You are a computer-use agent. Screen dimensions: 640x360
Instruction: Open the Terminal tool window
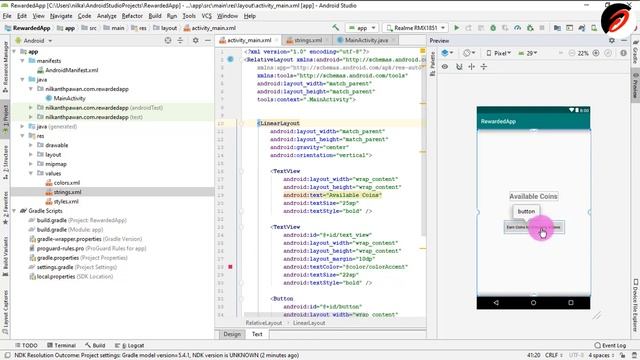click(x=62, y=345)
